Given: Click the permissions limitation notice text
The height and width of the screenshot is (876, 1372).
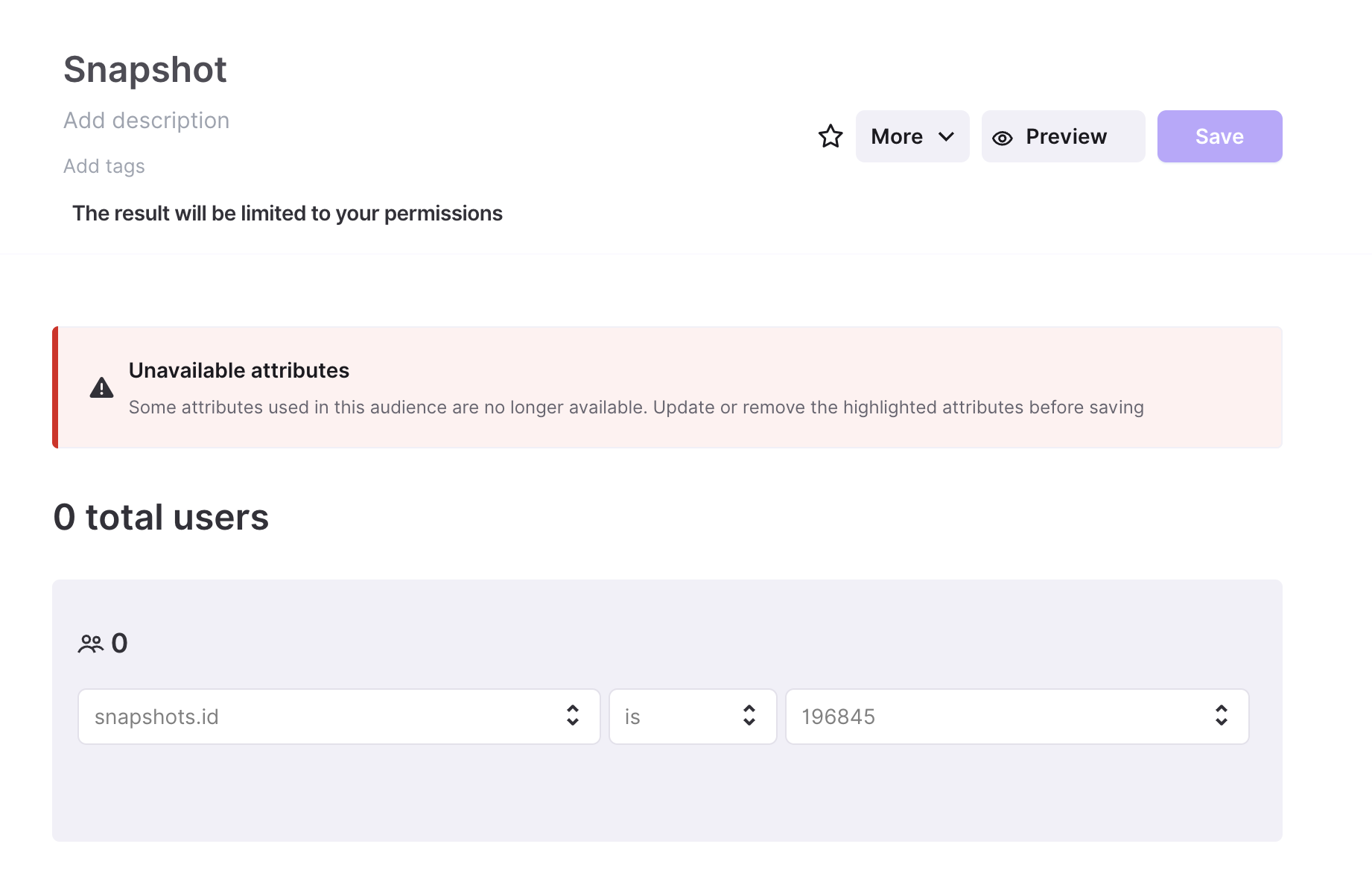Looking at the screenshot, I should (288, 213).
